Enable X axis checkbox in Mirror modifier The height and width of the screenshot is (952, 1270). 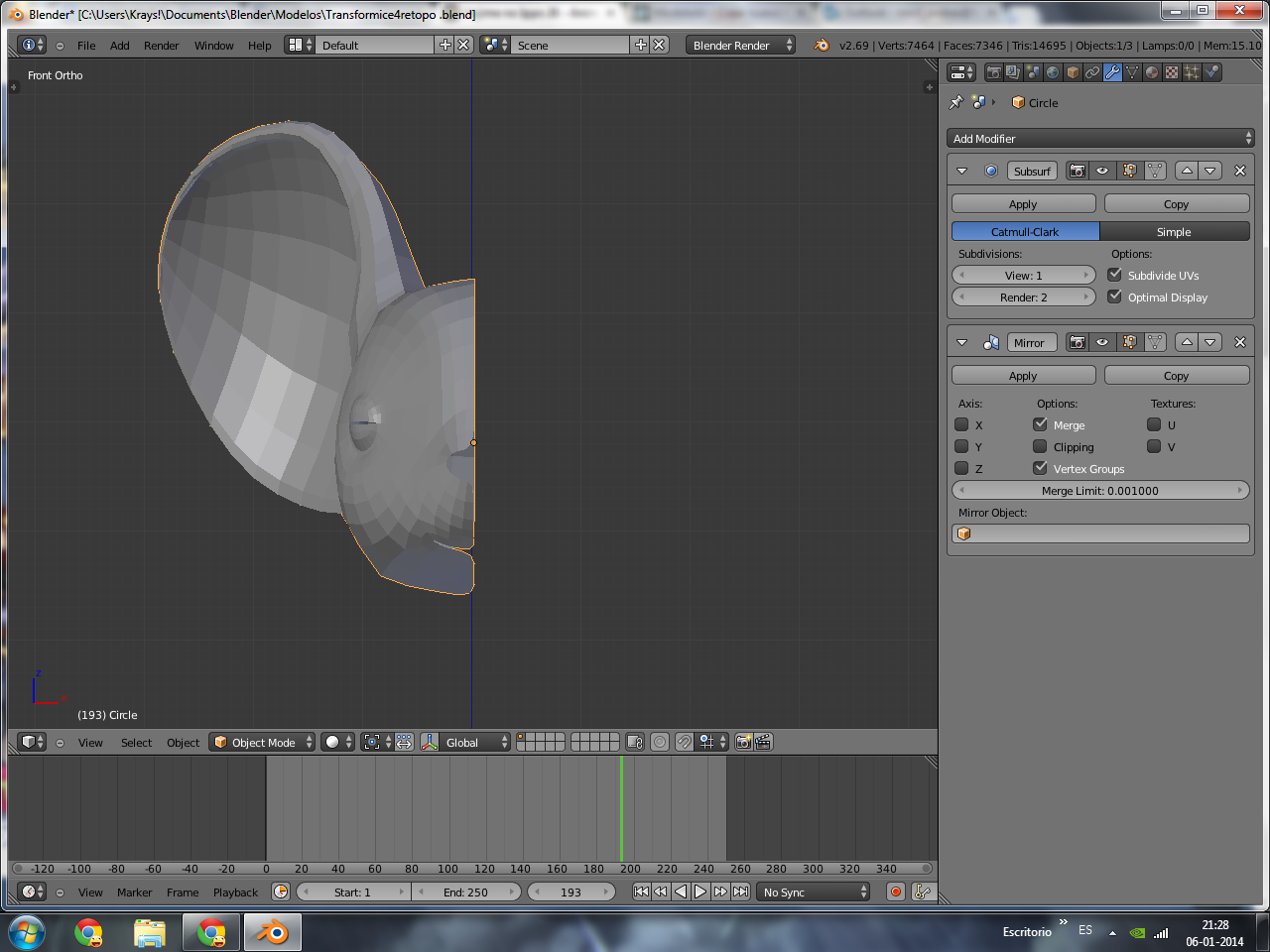(x=961, y=424)
